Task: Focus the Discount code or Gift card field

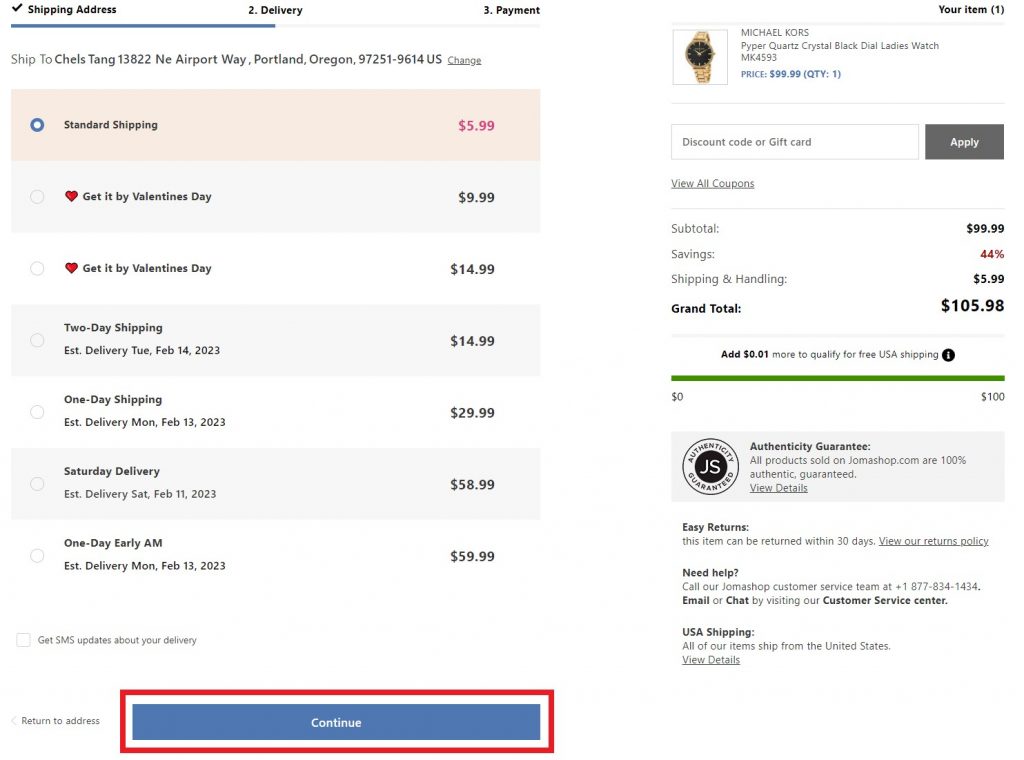Action: click(795, 142)
